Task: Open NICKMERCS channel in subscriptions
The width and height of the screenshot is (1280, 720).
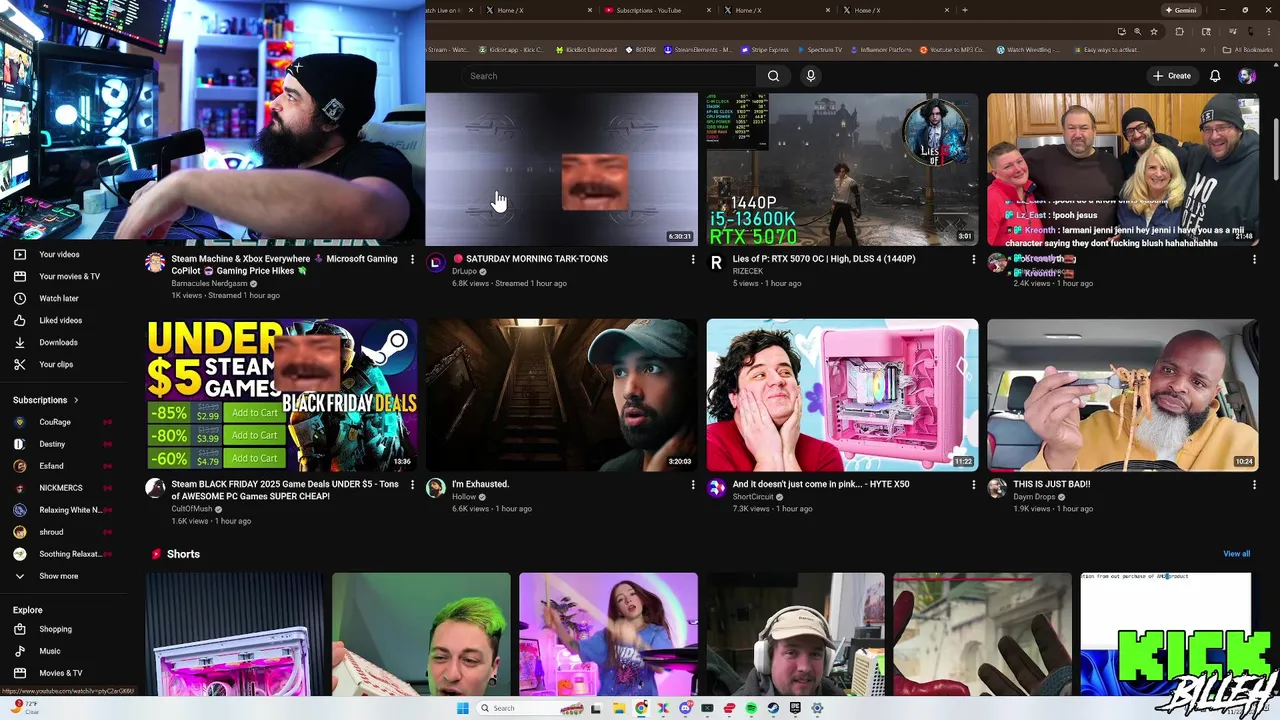Action: click(60, 488)
